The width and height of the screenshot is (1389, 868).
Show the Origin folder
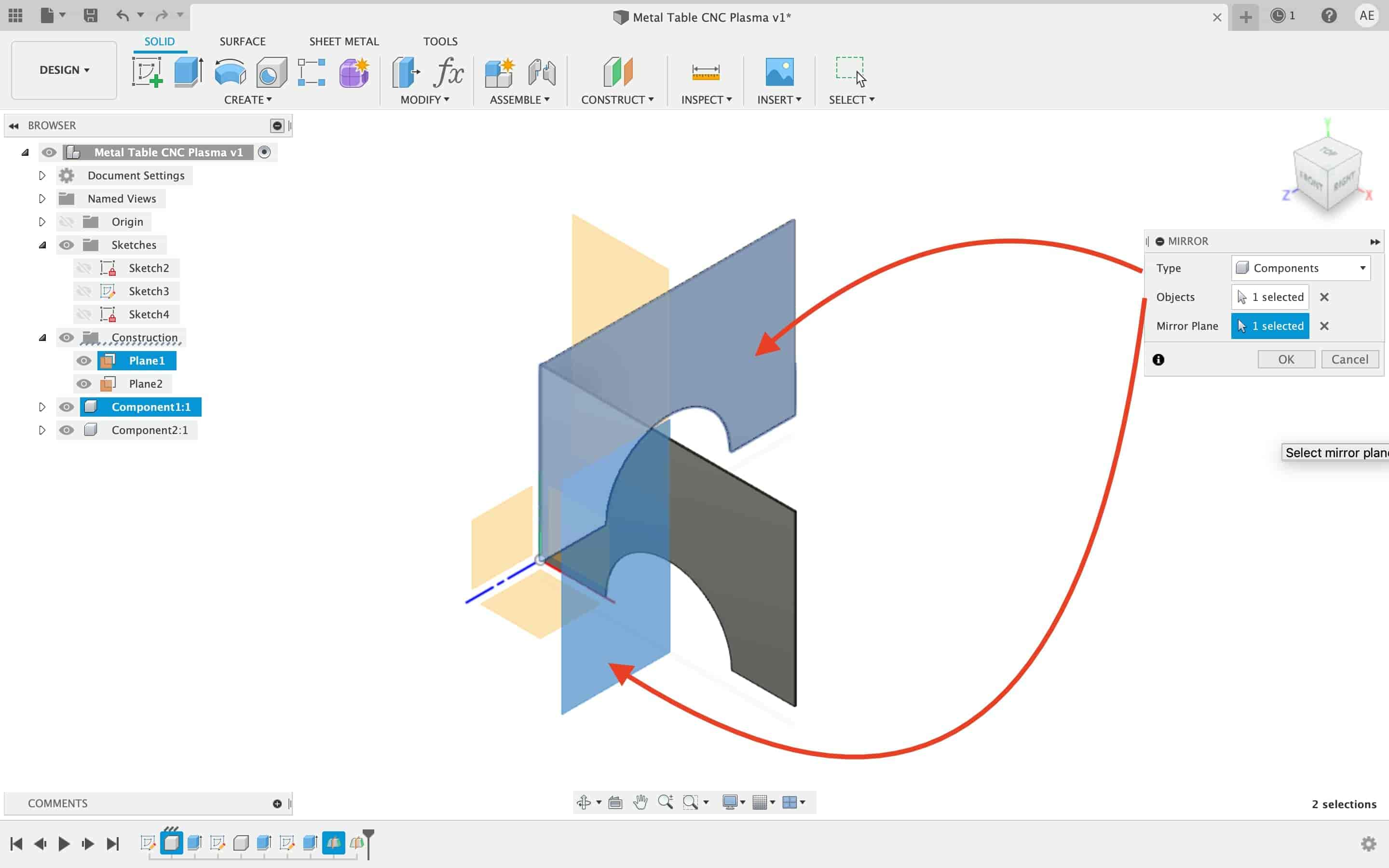67,222
